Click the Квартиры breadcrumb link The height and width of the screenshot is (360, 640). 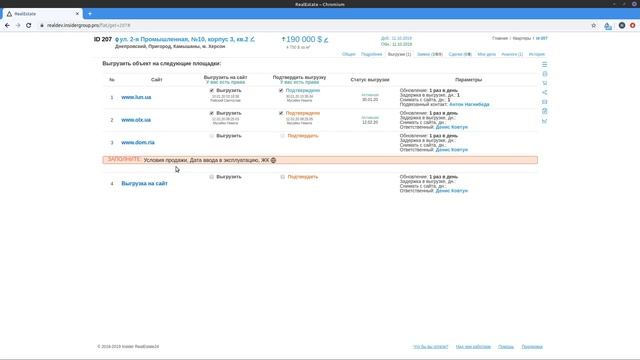(x=522, y=38)
